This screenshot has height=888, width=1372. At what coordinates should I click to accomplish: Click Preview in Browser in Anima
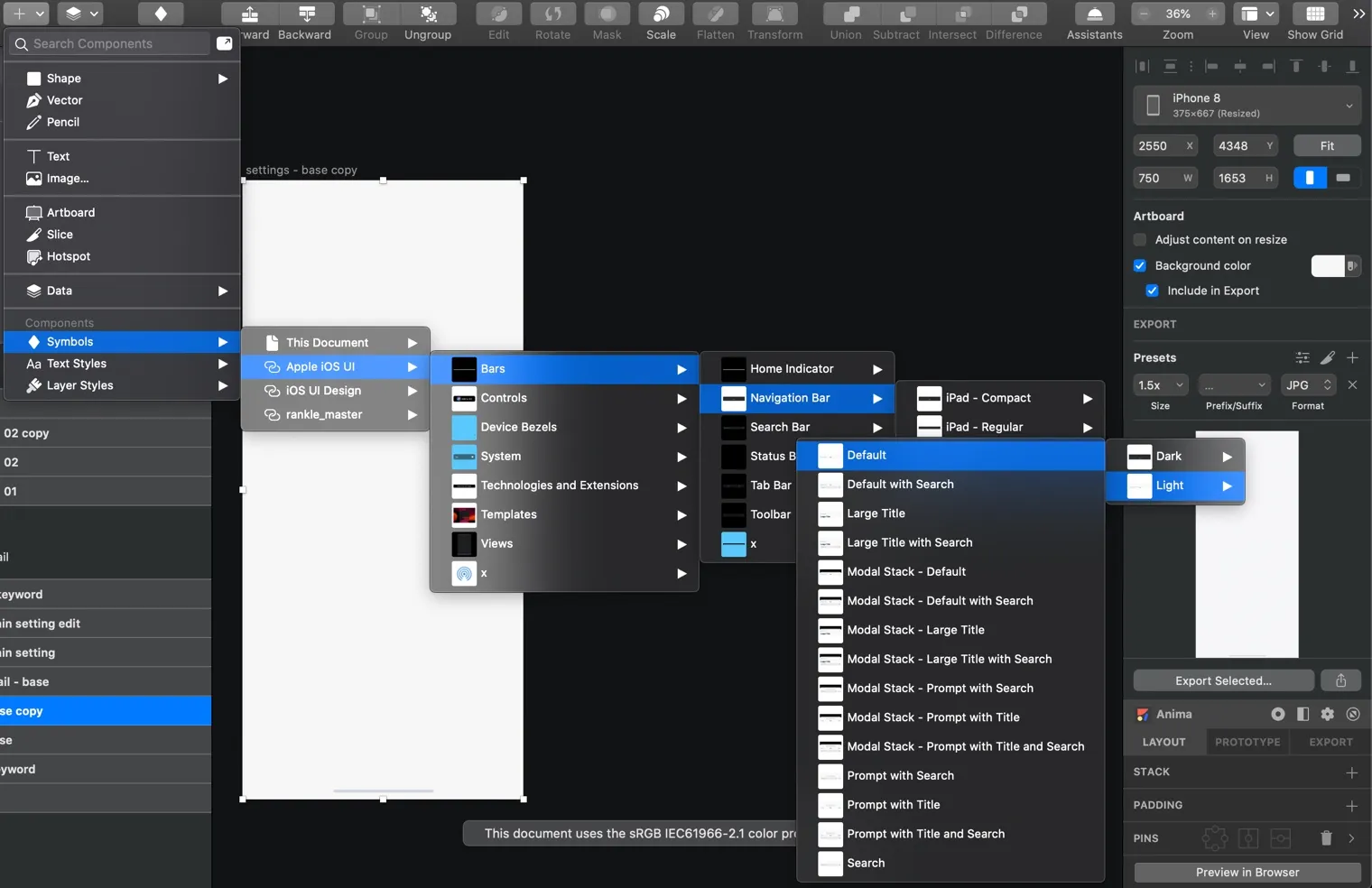[1247, 873]
